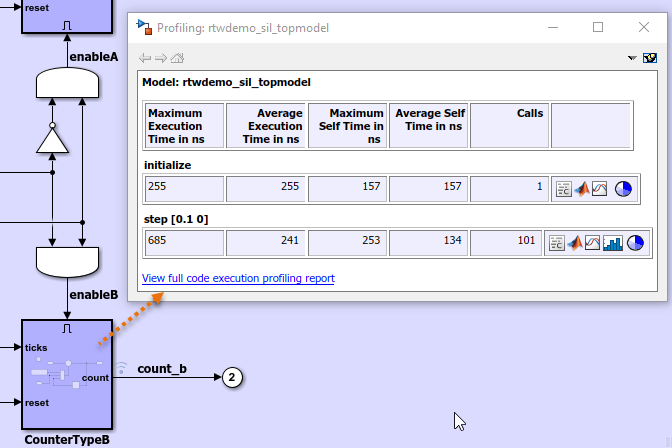Click the step [0.1 0] section heading
Image resolution: width=672 pixels, height=448 pixels.
pyautogui.click(x=176, y=219)
